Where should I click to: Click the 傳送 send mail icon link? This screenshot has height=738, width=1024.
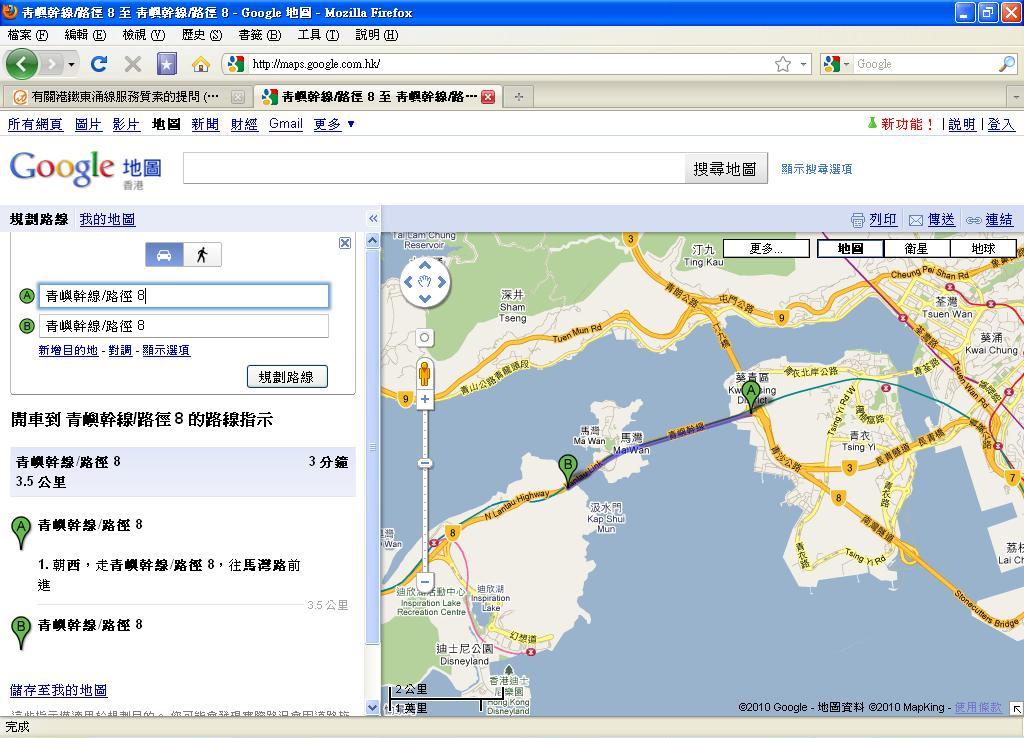tap(933, 219)
